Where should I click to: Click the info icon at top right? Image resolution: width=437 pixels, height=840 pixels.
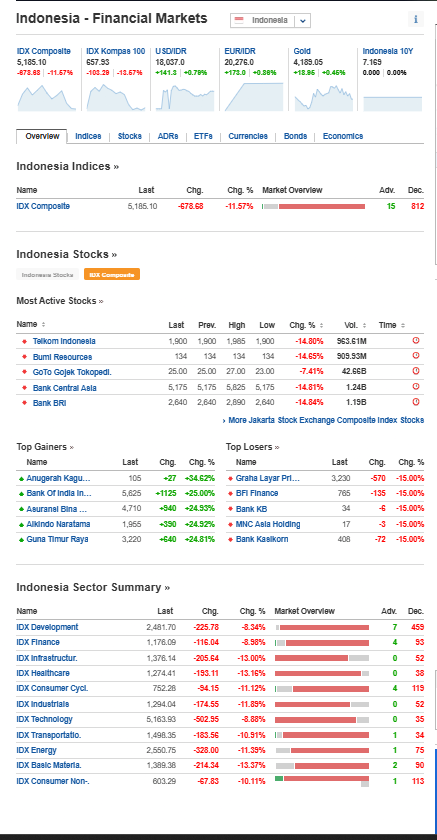pos(416,19)
